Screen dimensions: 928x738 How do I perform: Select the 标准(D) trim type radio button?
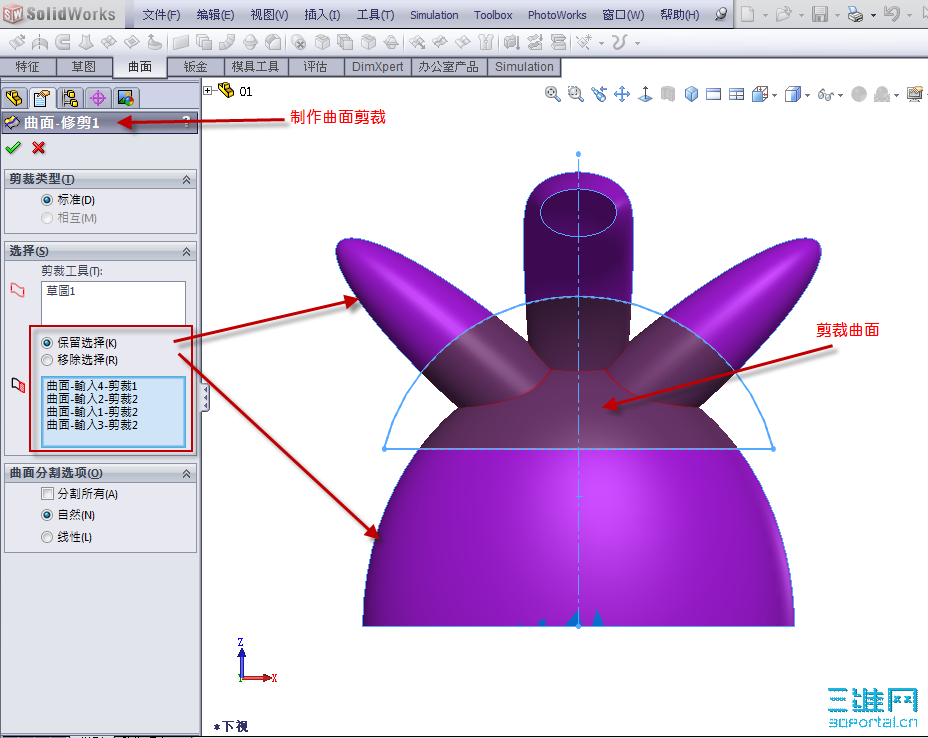[47, 200]
